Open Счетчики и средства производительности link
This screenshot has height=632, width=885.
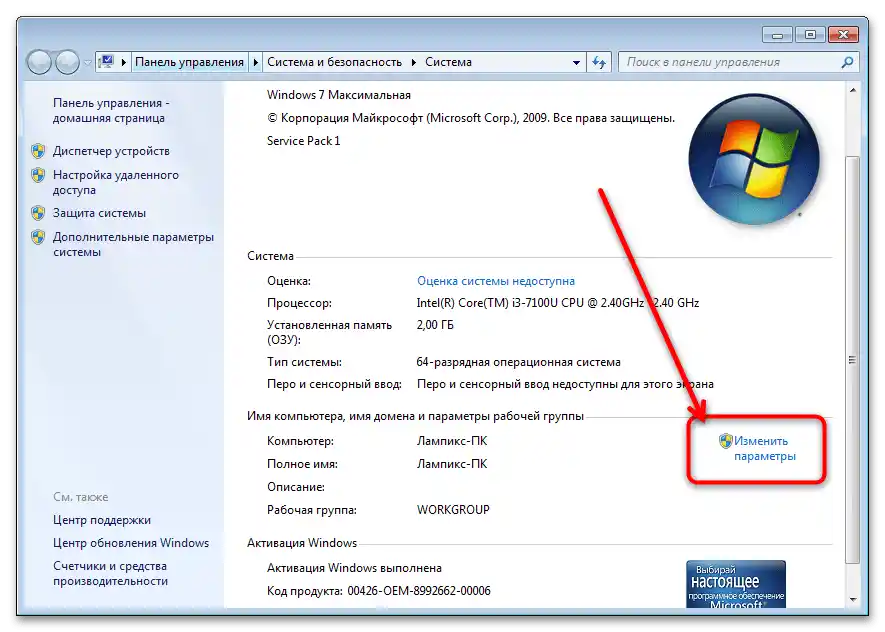[110, 573]
